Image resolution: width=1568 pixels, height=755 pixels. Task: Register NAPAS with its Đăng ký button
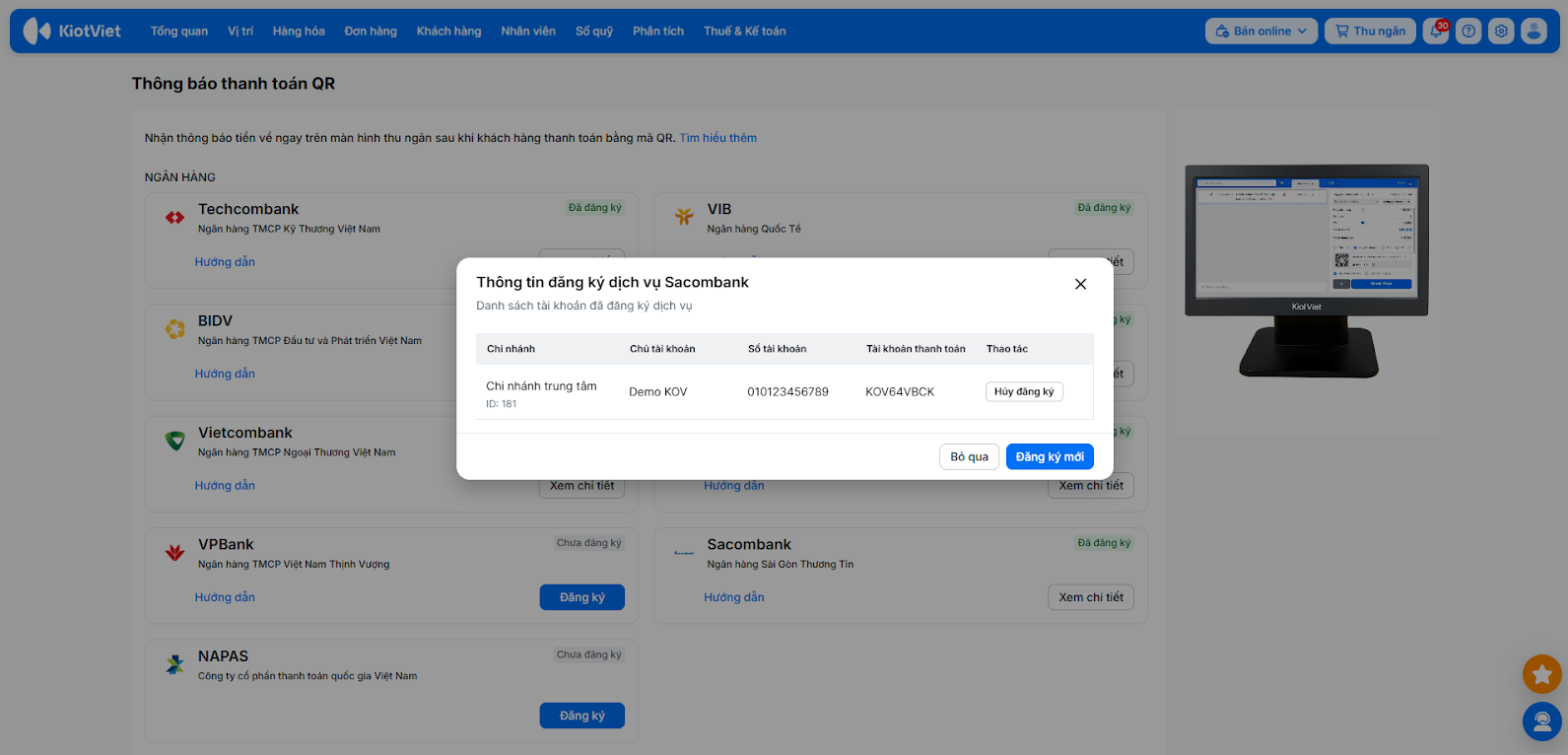[582, 716]
